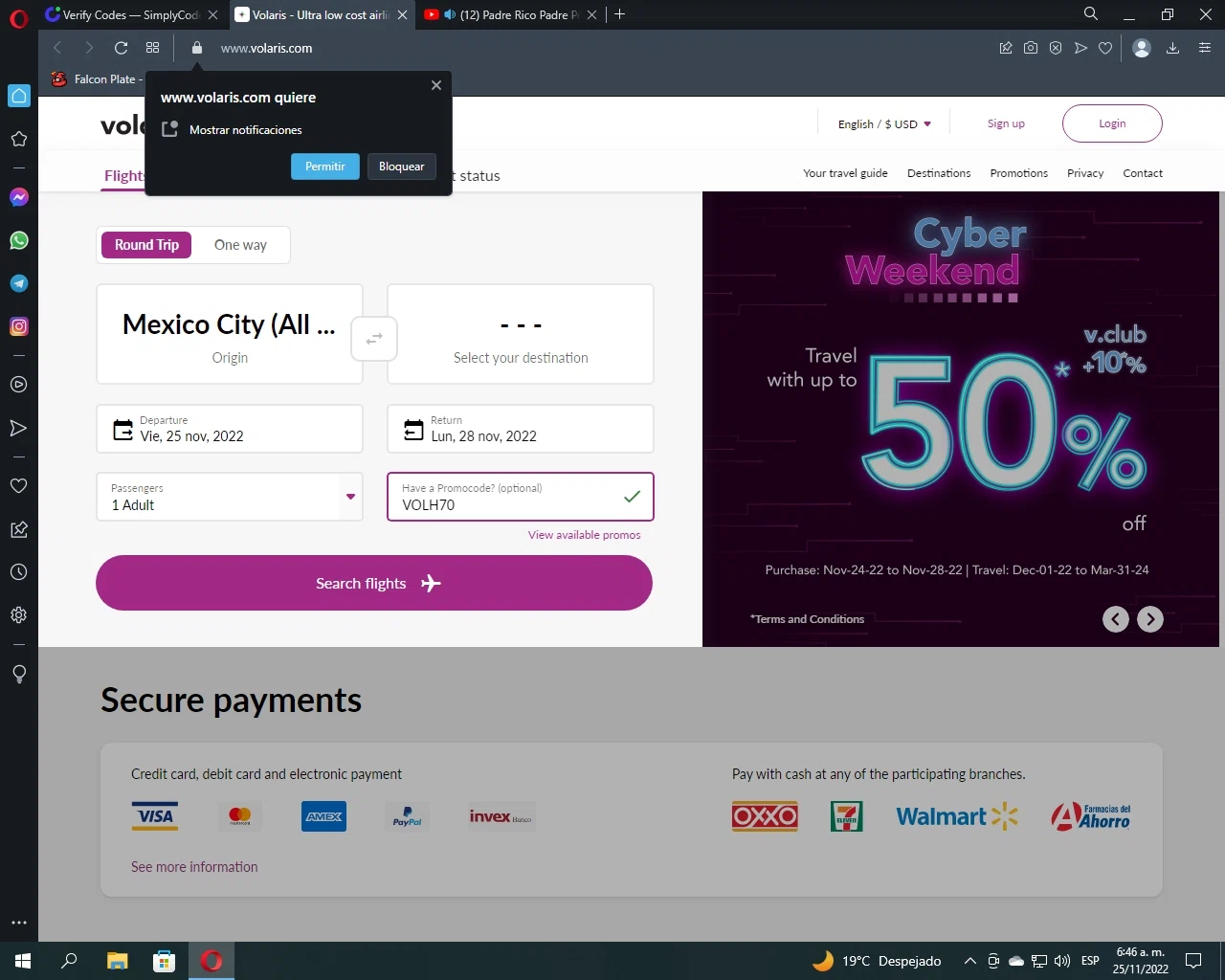Open Instagram in the Opera sidebar
Screen dimensions: 1225x980
coord(18,326)
